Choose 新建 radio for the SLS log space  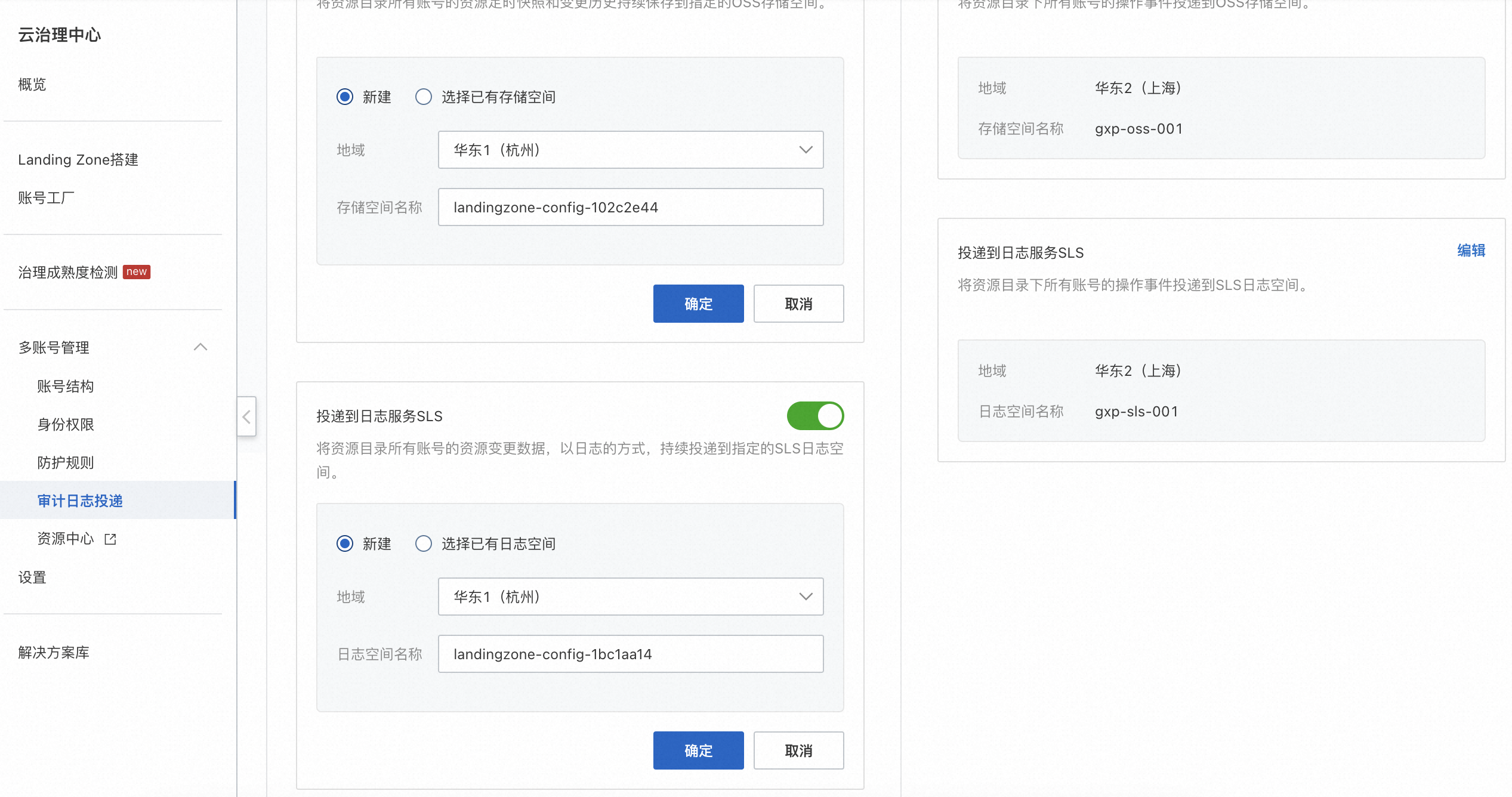(x=345, y=543)
